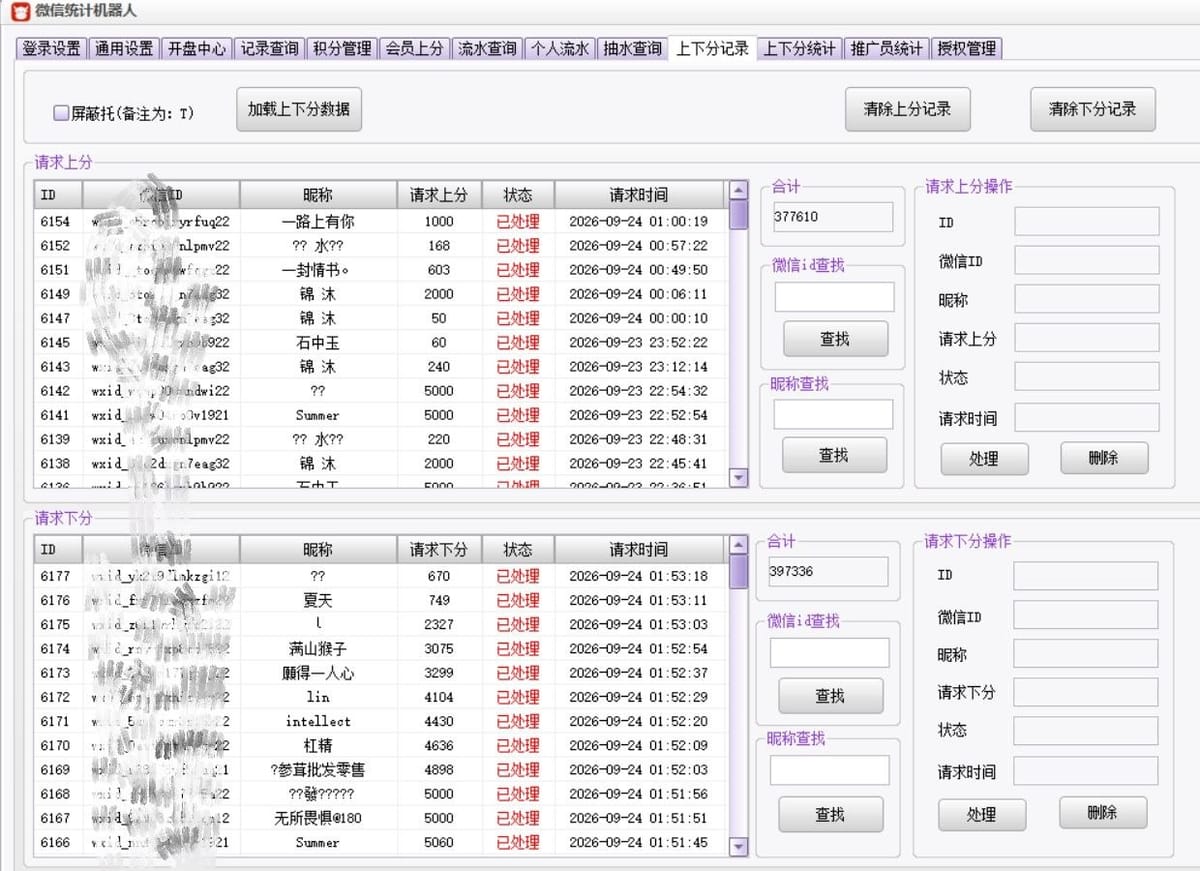Viewport: 1200px width, 871px height.
Task: Open the 登录设置 tab
Action: coord(52,48)
